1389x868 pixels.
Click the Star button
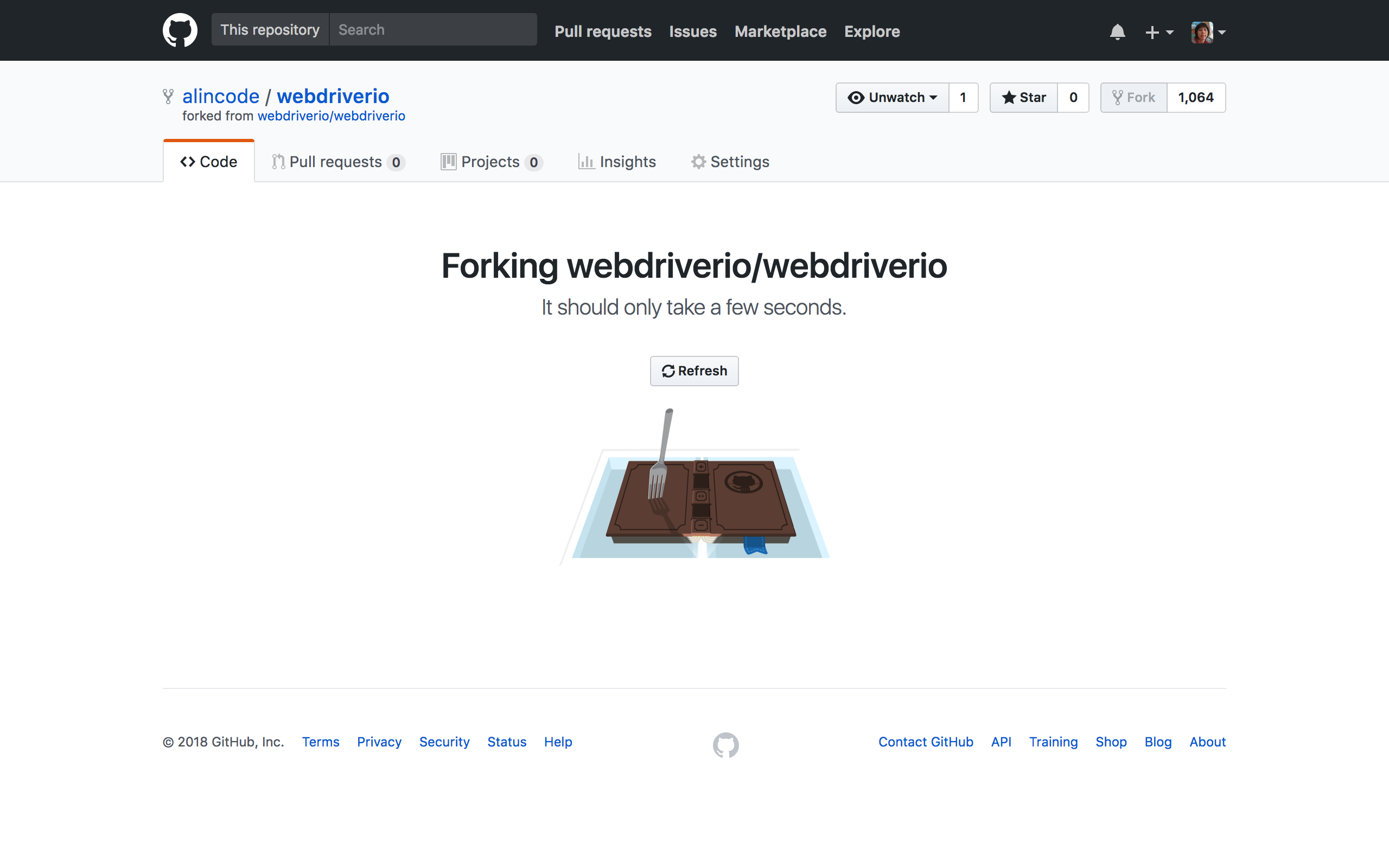click(x=1024, y=98)
